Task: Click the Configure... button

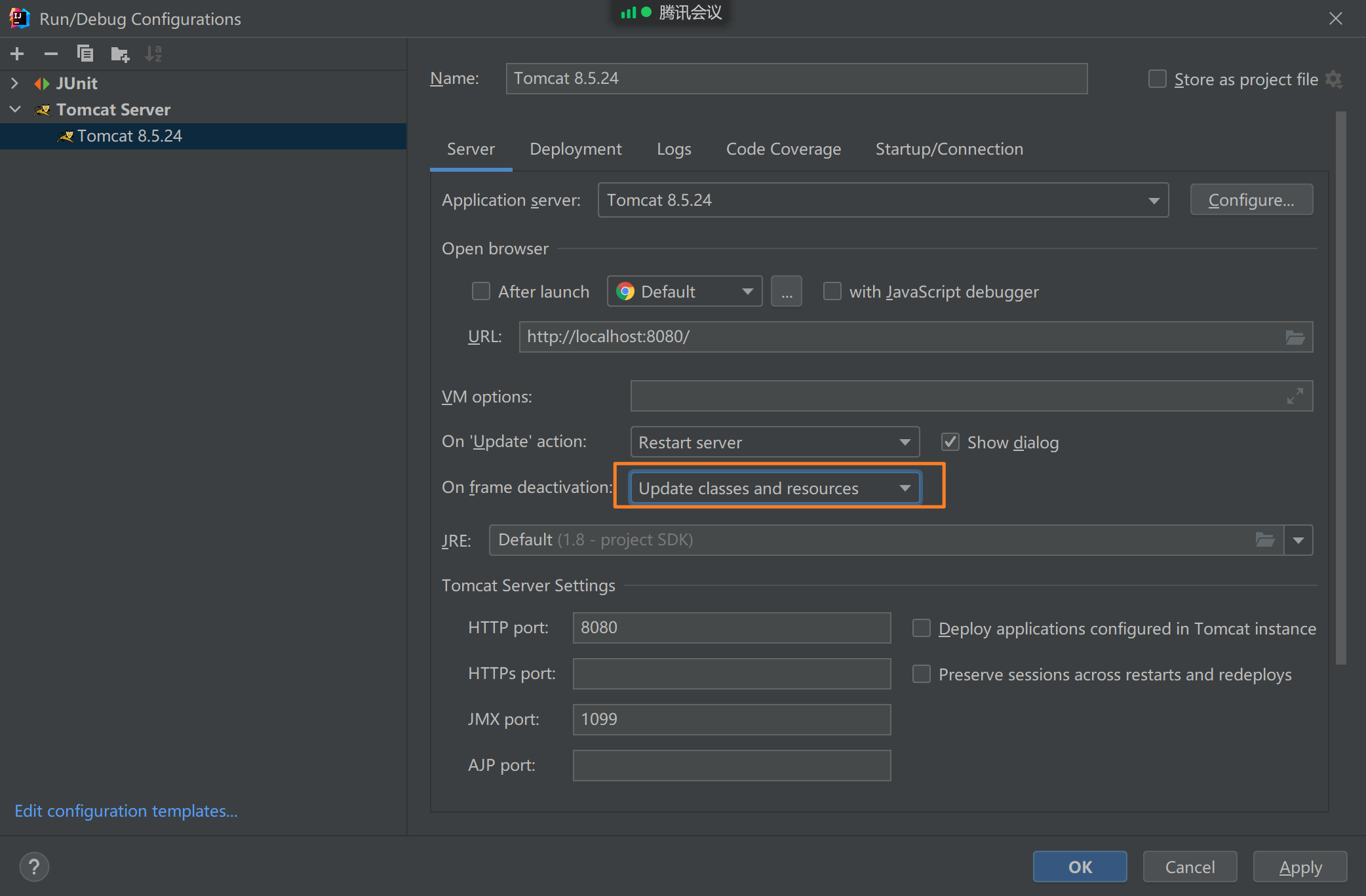Action: pos(1251,200)
